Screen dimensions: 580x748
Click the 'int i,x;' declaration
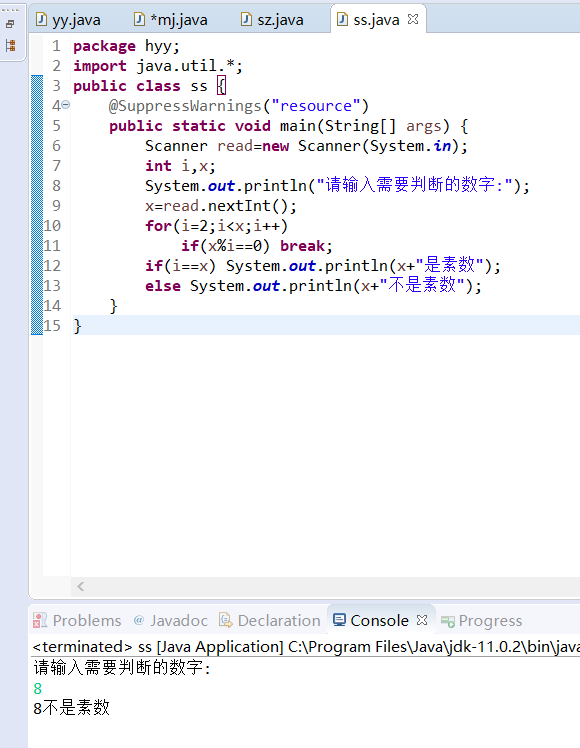(x=180, y=166)
